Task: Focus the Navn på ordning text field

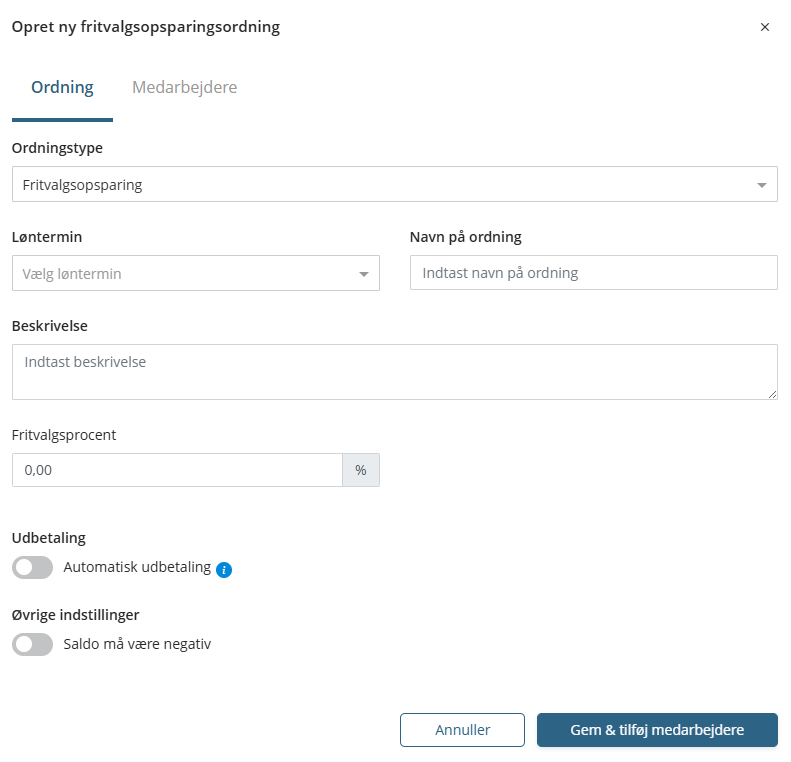Action: pos(593,273)
